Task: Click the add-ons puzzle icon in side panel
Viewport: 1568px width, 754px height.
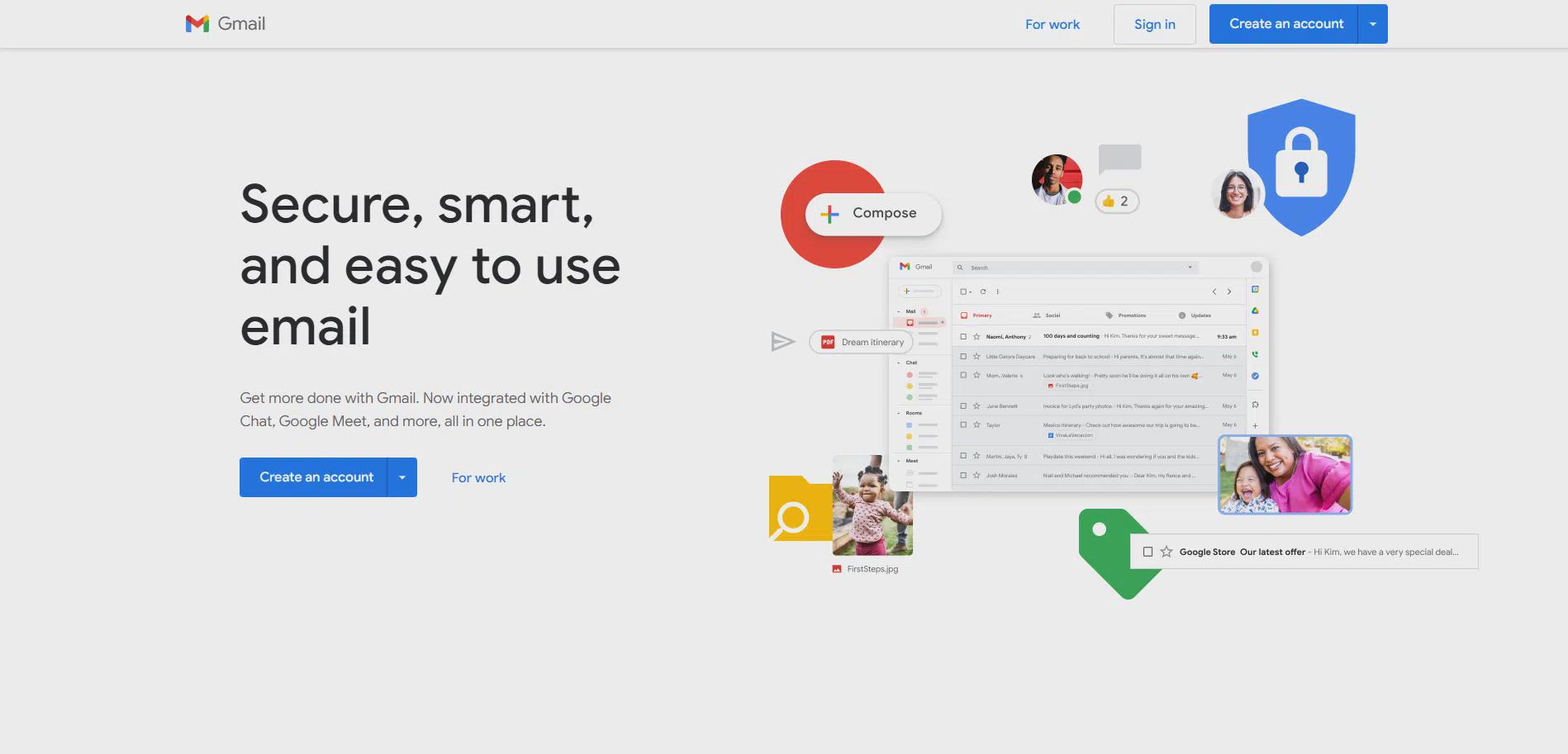Action: pos(1255,405)
